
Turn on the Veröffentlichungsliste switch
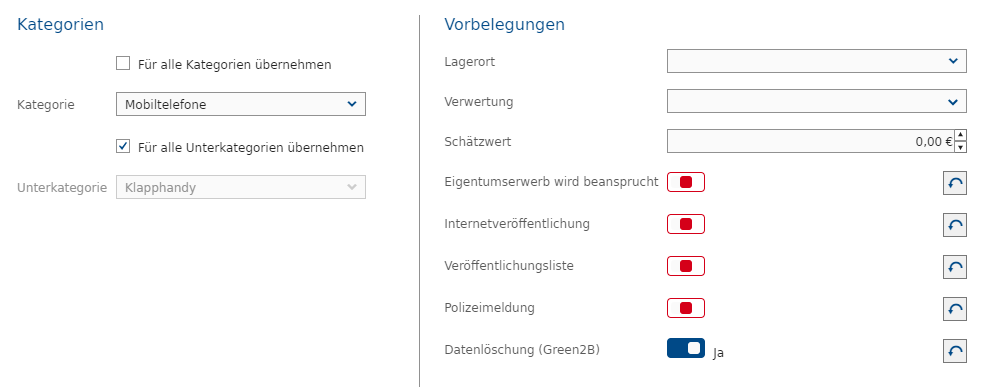[x=686, y=266]
